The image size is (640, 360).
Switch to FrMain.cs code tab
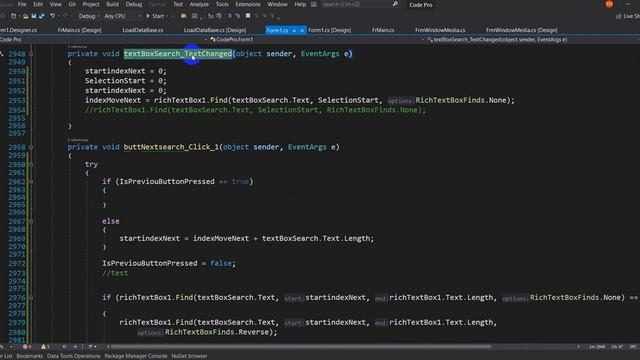[x=383, y=30]
